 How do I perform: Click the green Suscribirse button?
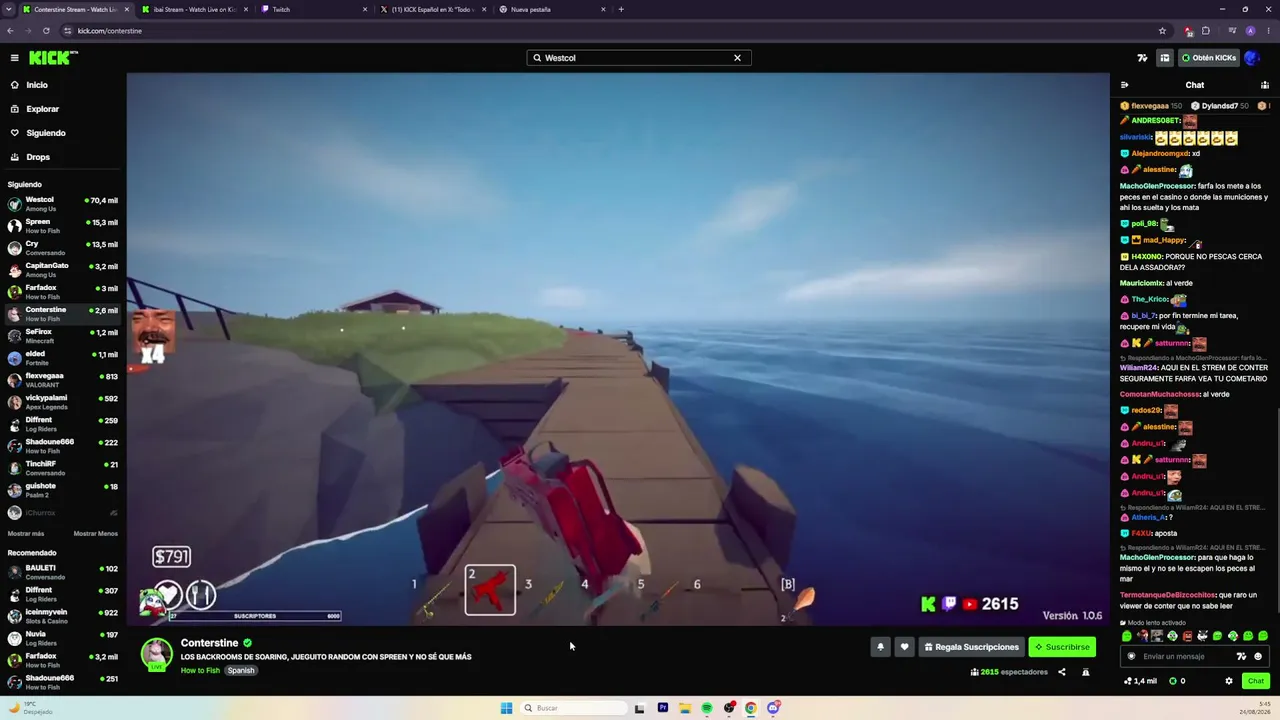(1062, 647)
